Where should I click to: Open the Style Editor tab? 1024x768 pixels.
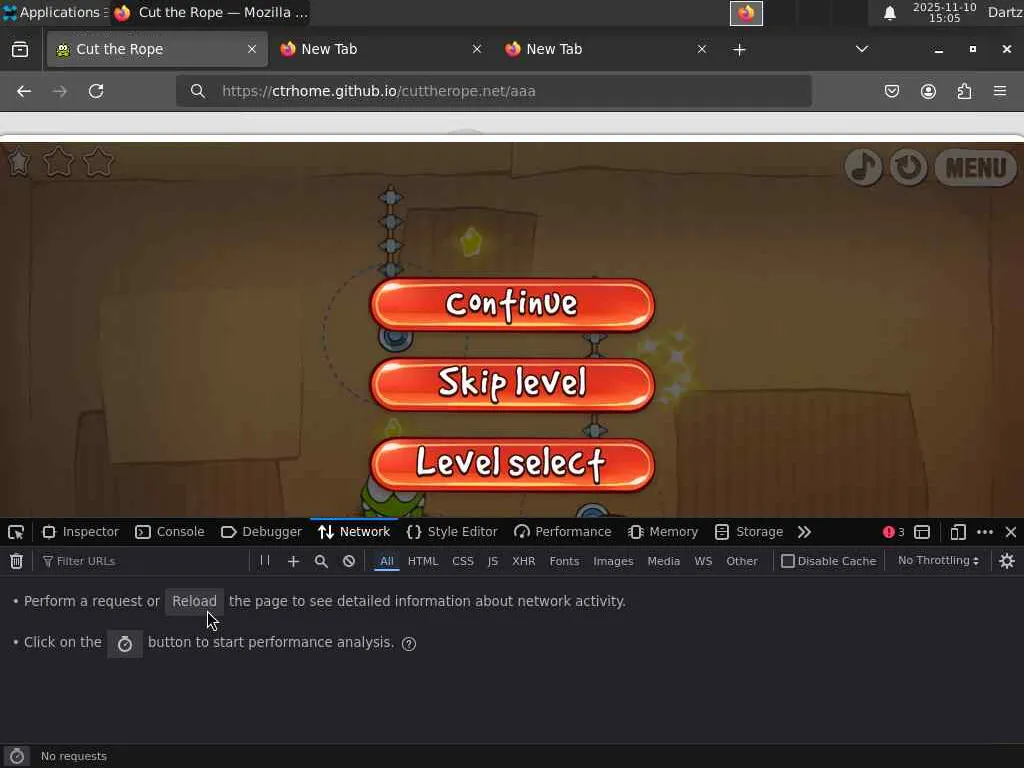[x=452, y=532]
